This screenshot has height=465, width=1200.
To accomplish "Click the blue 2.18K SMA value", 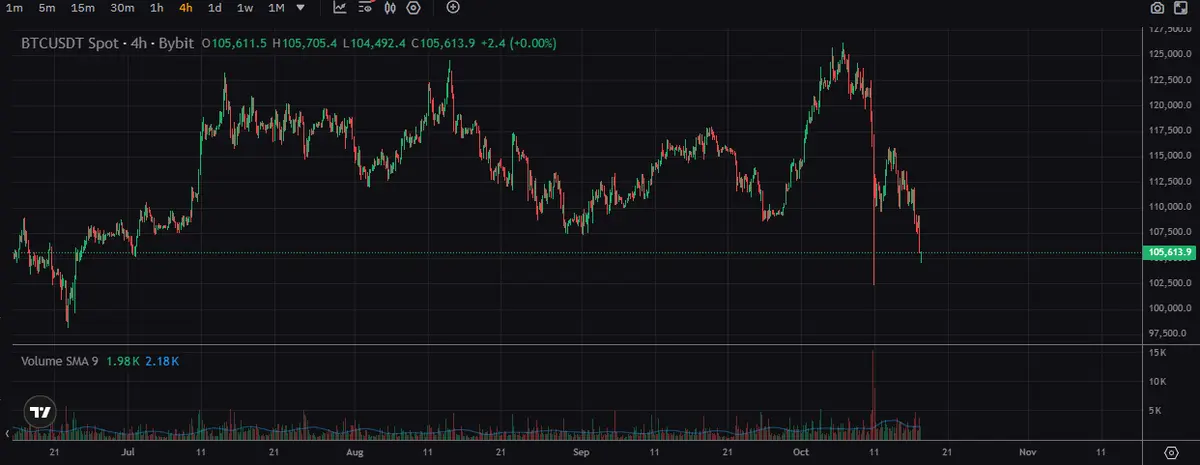I will pos(162,360).
